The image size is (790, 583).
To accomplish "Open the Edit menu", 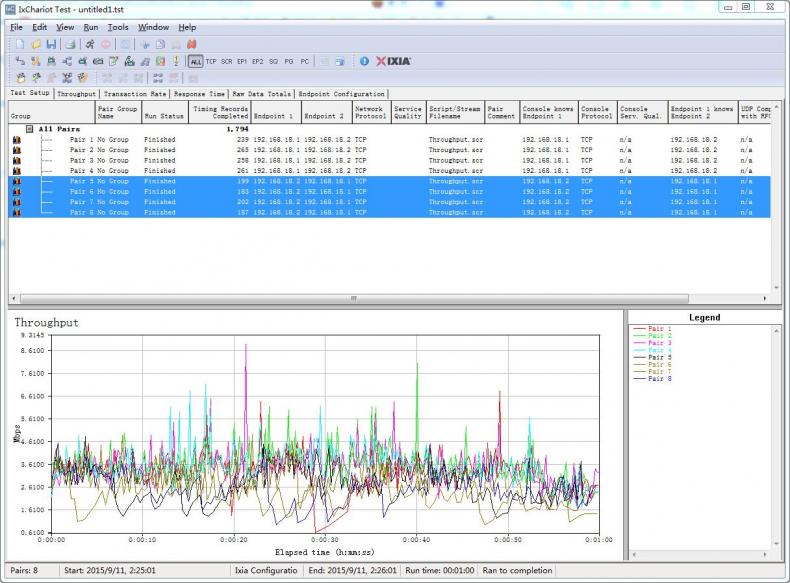I will [39, 27].
